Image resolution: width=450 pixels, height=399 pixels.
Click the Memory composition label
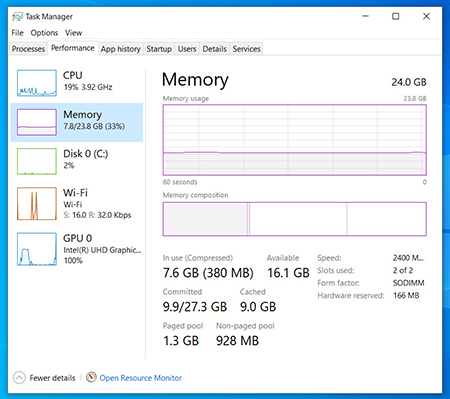[x=195, y=195]
